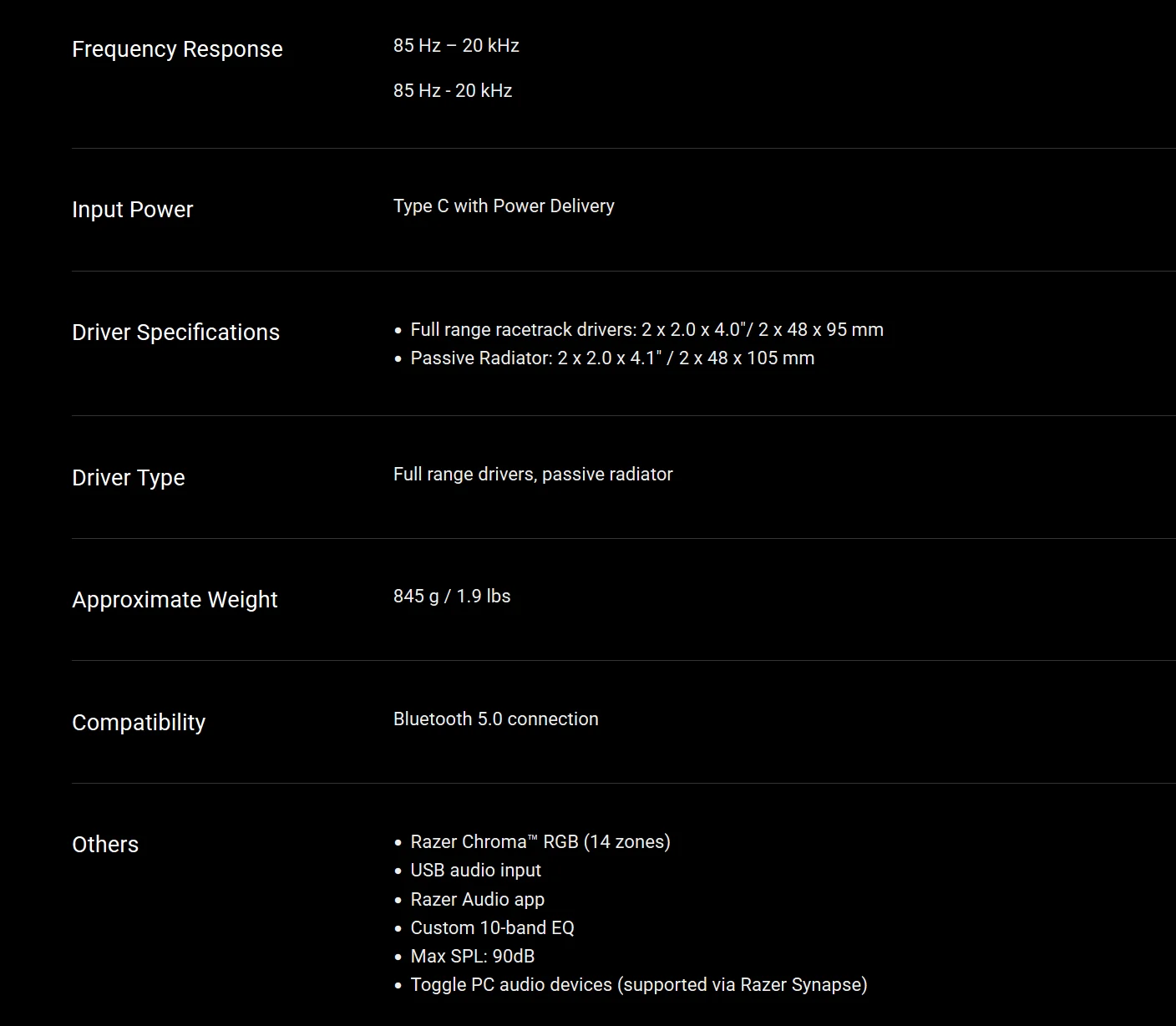Click Bluetooth 5.0 connection text

496,719
